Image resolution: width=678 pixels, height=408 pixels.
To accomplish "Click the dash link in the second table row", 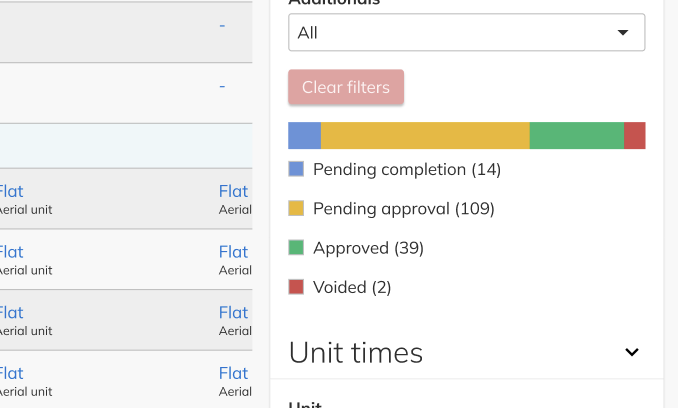I will [222, 86].
